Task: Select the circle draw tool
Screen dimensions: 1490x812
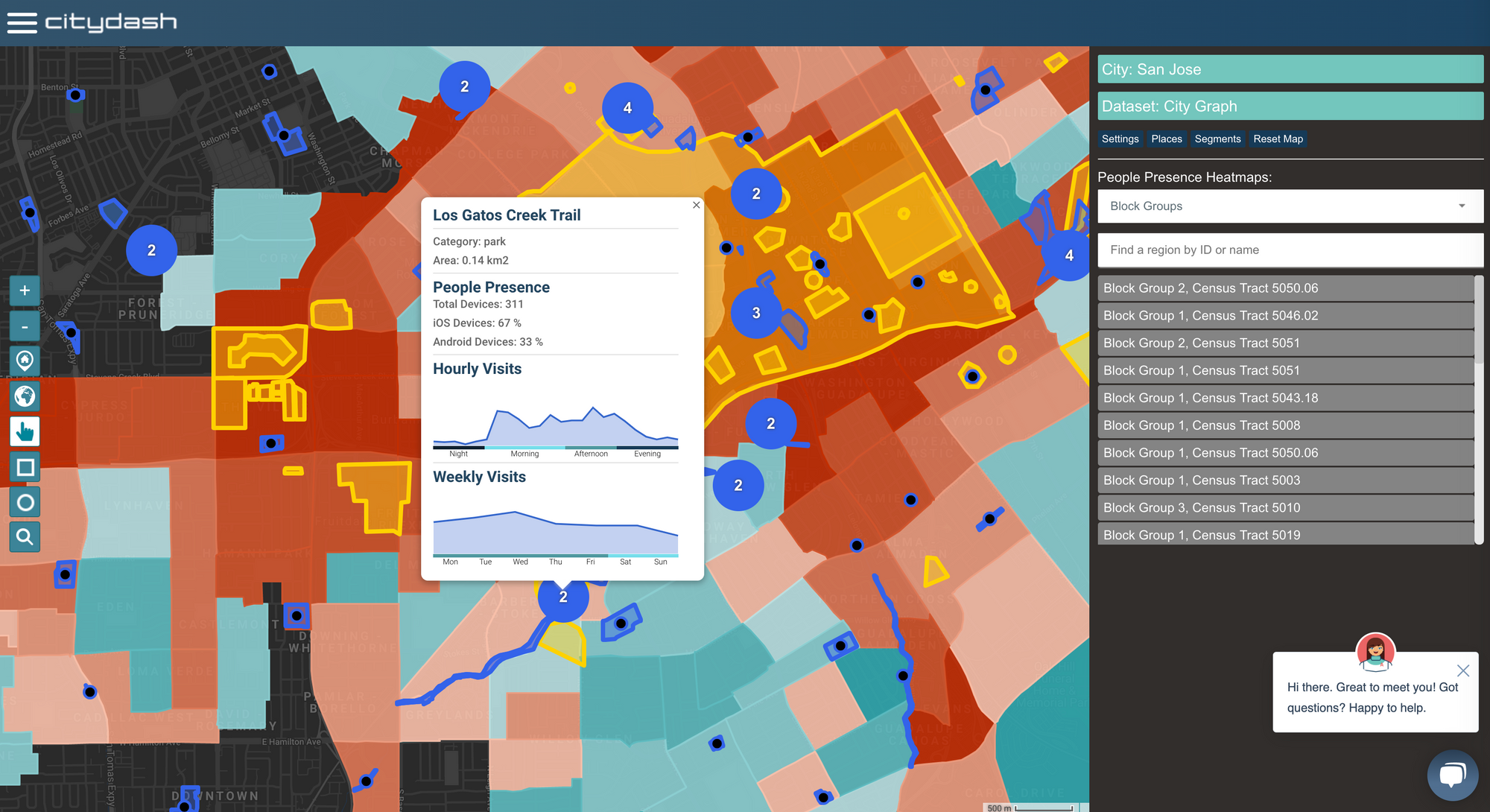Action: pos(25,502)
